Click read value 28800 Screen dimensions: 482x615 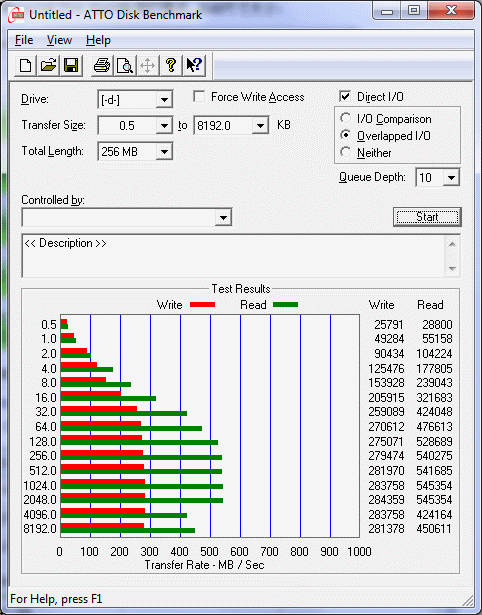coord(437,325)
